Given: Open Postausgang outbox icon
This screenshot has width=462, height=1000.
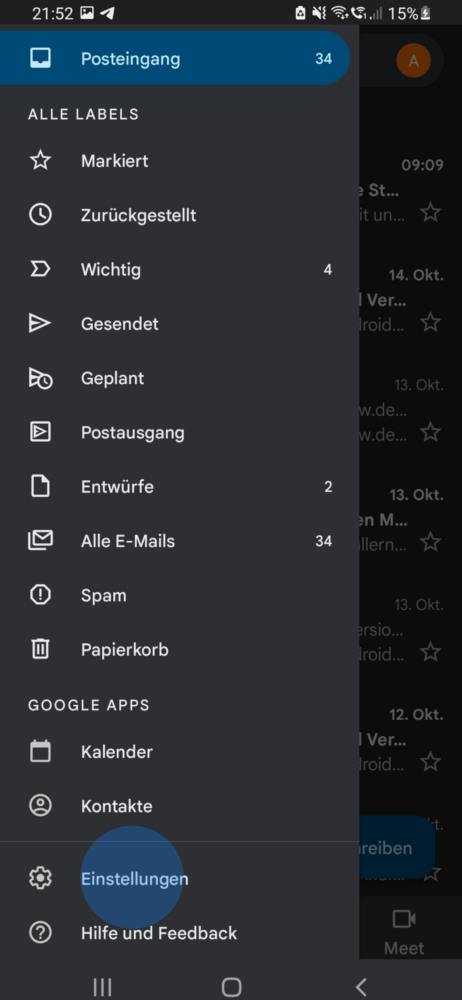Looking at the screenshot, I should pyautogui.click(x=40, y=432).
